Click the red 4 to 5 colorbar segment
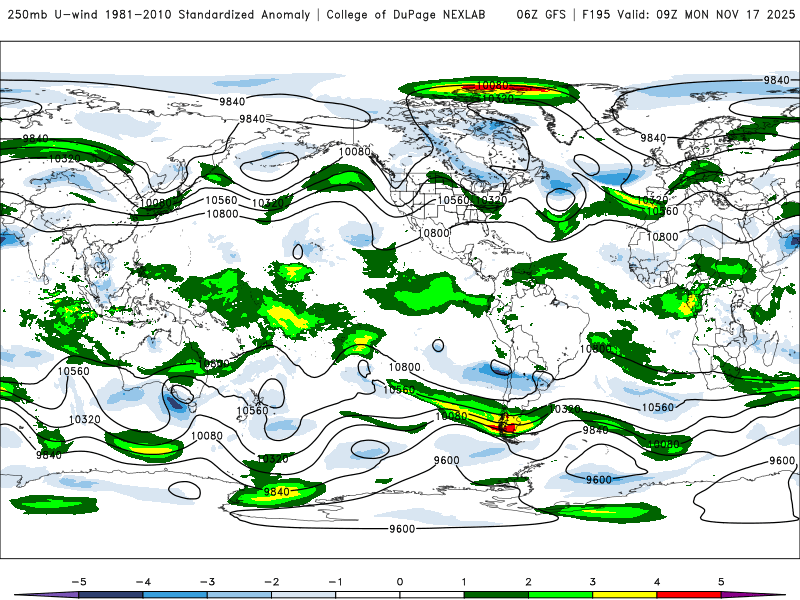This screenshot has width=800, height=600. 689,595
